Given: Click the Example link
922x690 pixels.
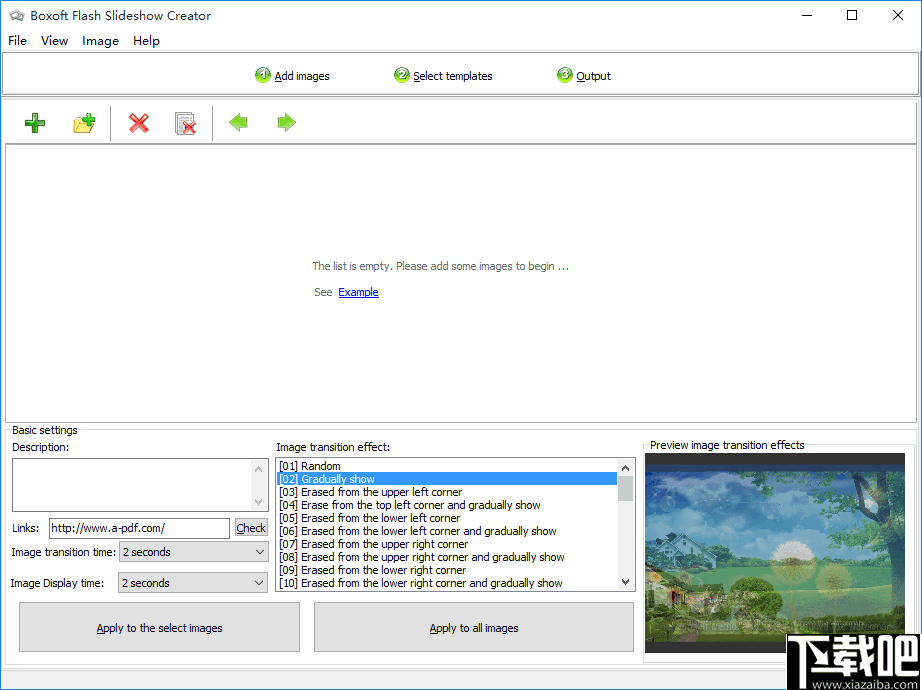Looking at the screenshot, I should coord(358,291).
